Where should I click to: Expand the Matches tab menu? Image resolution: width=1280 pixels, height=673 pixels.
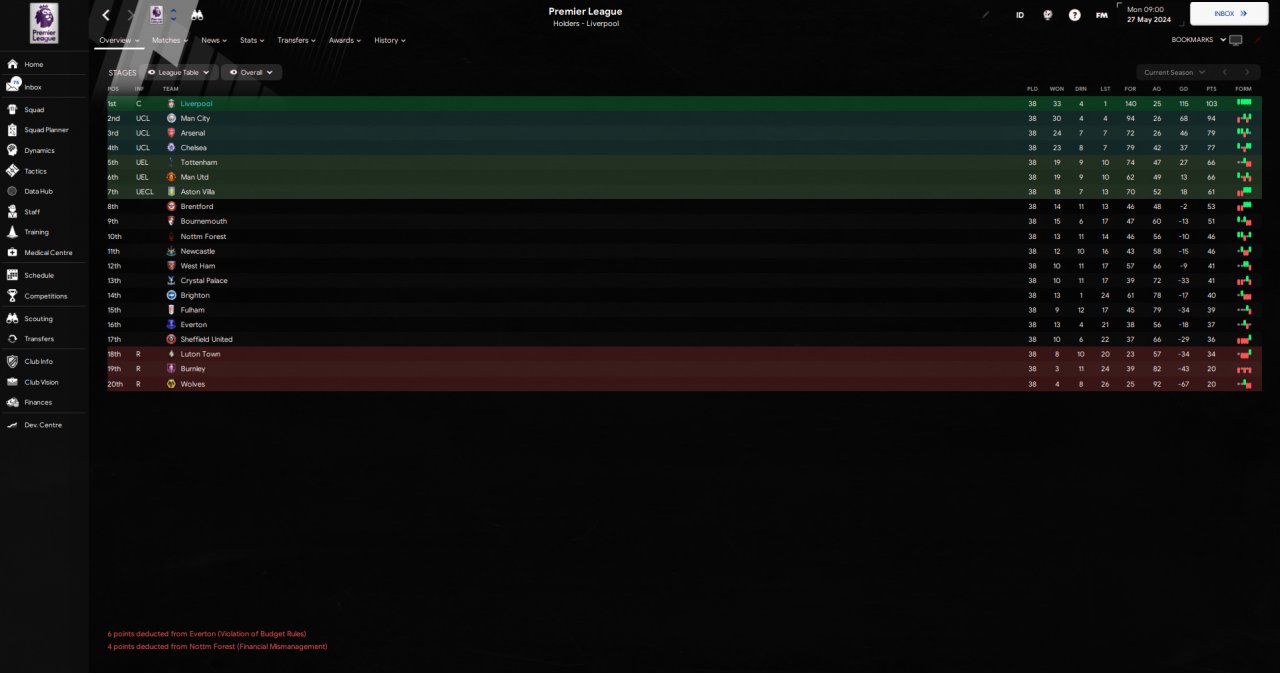tap(170, 40)
